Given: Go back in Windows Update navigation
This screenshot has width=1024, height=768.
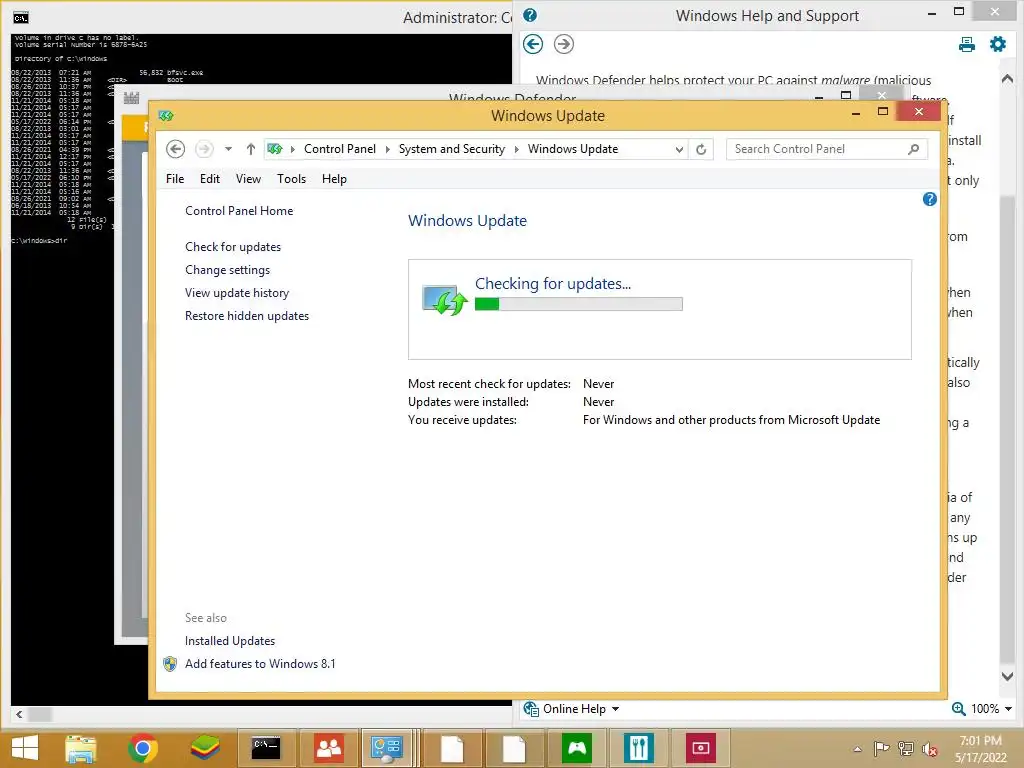Looking at the screenshot, I should 175,149.
